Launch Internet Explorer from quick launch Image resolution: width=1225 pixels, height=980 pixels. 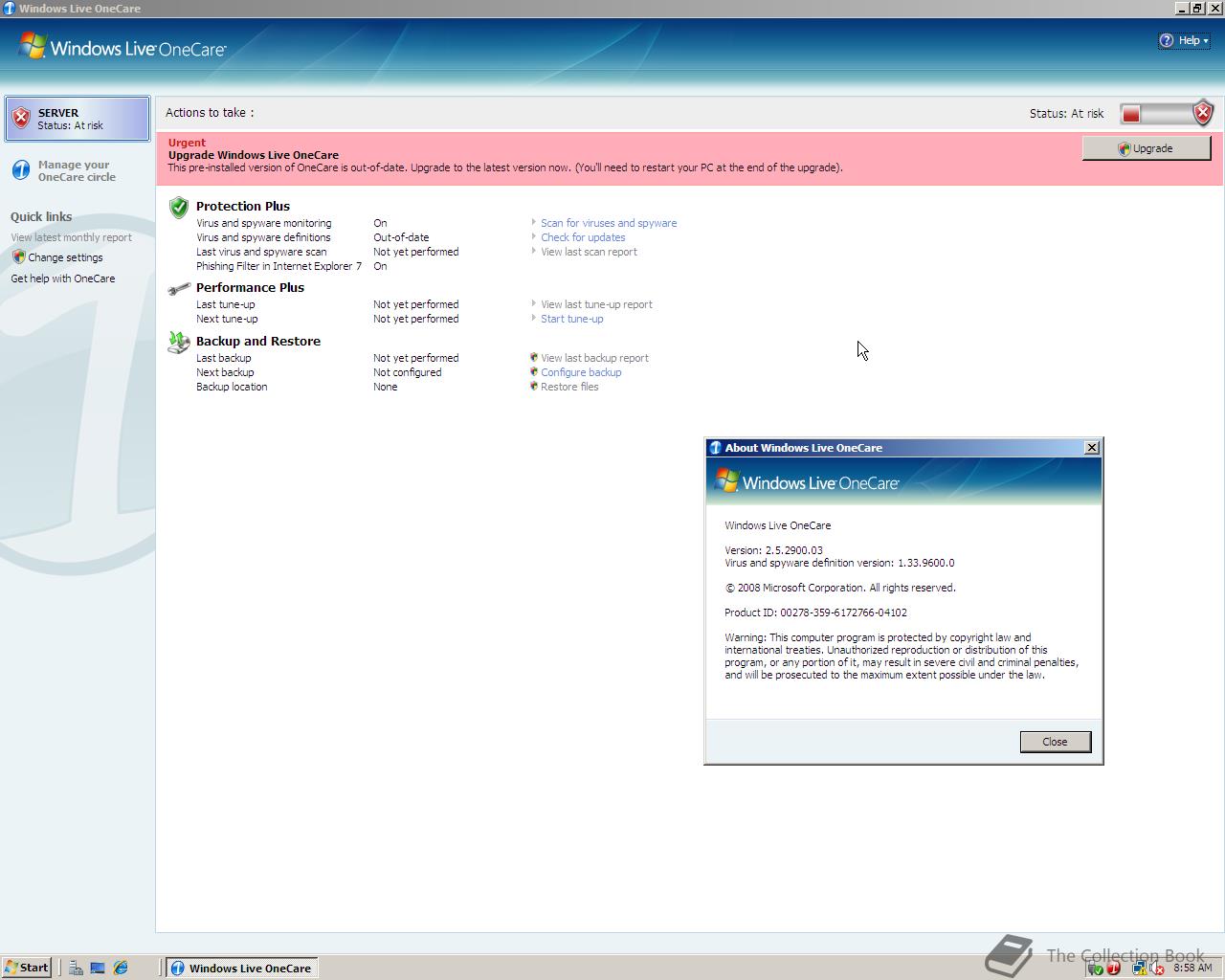121,968
